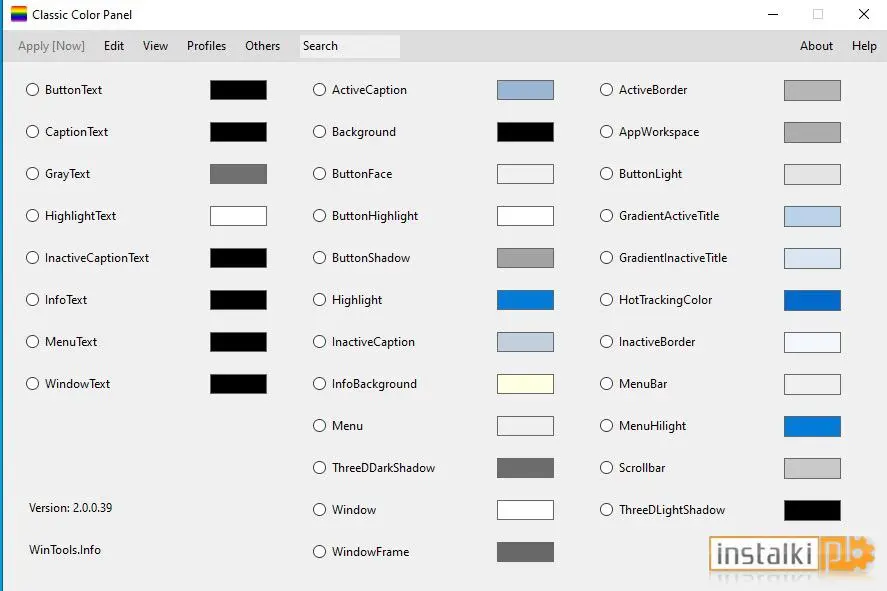The image size is (887, 591).
Task: Click the ActiveCaption blue color swatch
Action: 525,90
